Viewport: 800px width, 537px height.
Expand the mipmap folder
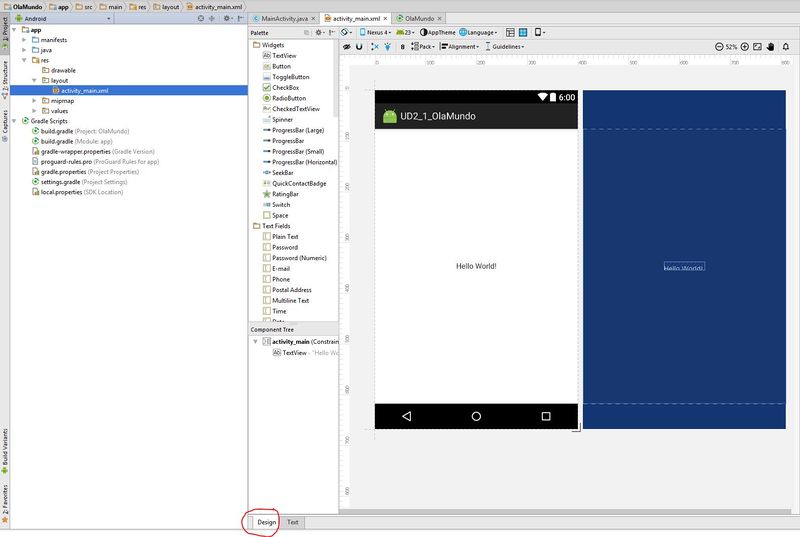pos(34,100)
